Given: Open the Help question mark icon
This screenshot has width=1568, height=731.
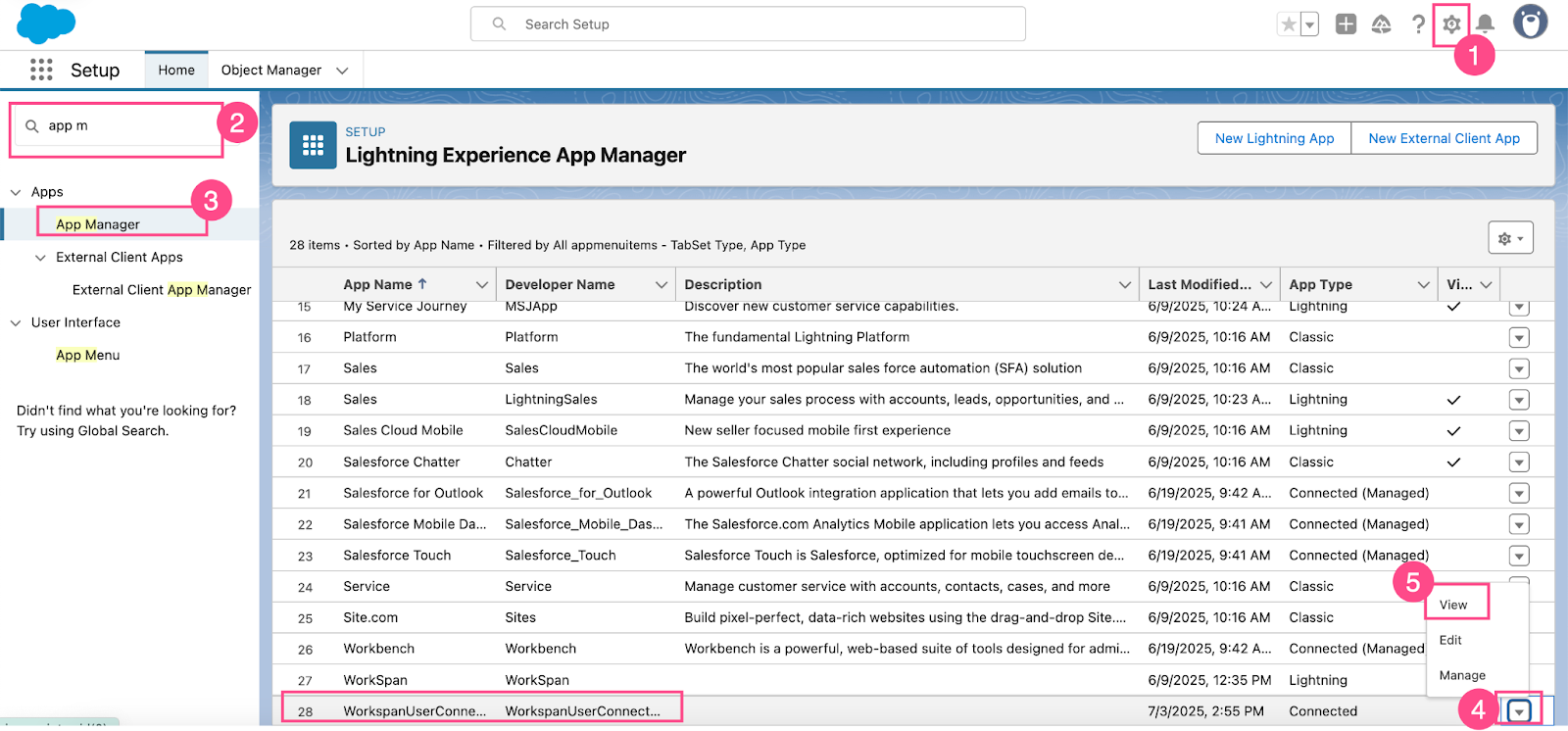Looking at the screenshot, I should [1417, 24].
